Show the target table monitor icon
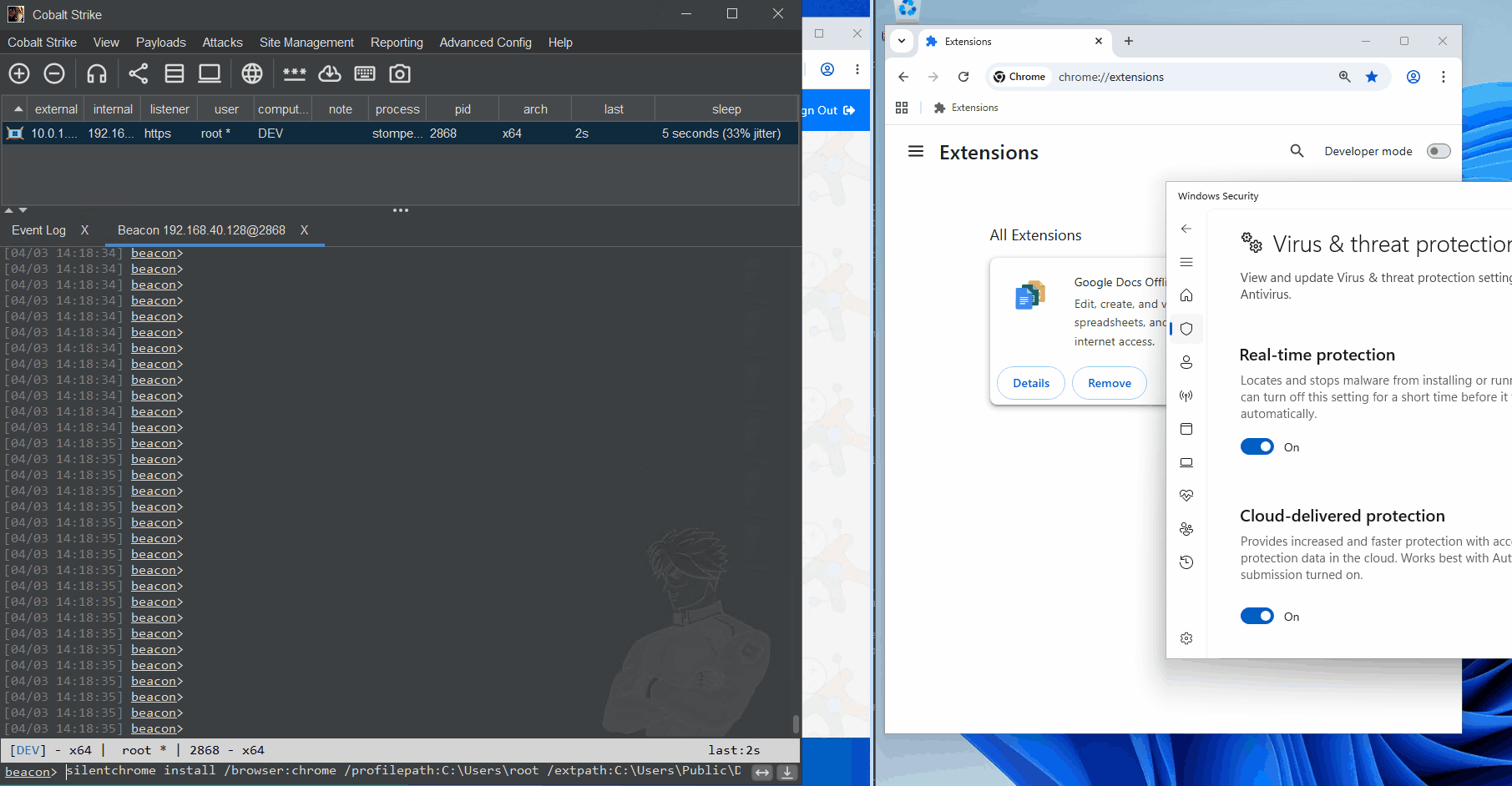Viewport: 1512px width, 786px height. click(x=210, y=73)
